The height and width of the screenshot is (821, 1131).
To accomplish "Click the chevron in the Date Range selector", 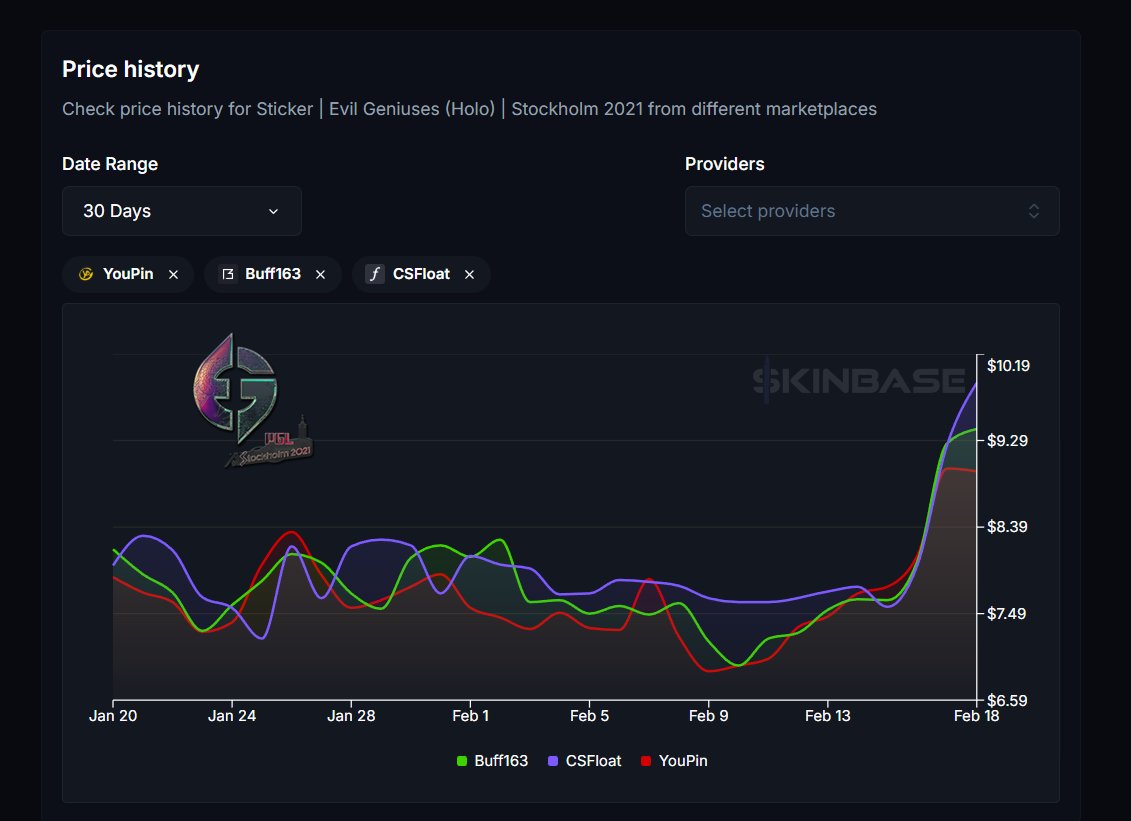I will tap(273, 211).
